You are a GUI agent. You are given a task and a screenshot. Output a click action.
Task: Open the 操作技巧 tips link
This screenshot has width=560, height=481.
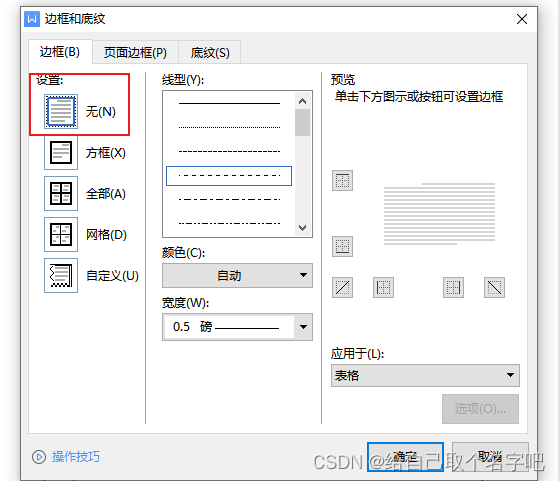pyautogui.click(x=76, y=457)
